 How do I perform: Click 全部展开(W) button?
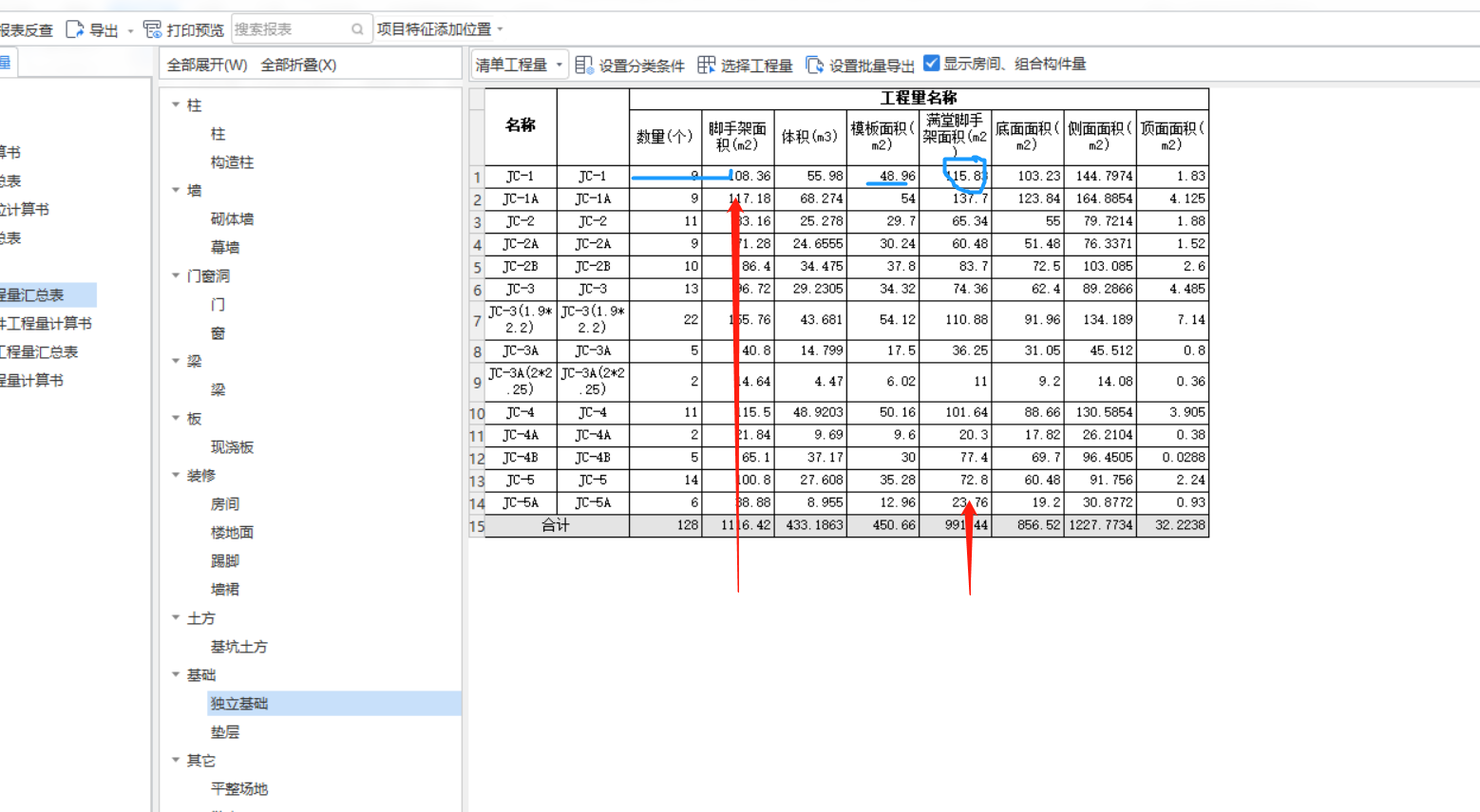207,65
